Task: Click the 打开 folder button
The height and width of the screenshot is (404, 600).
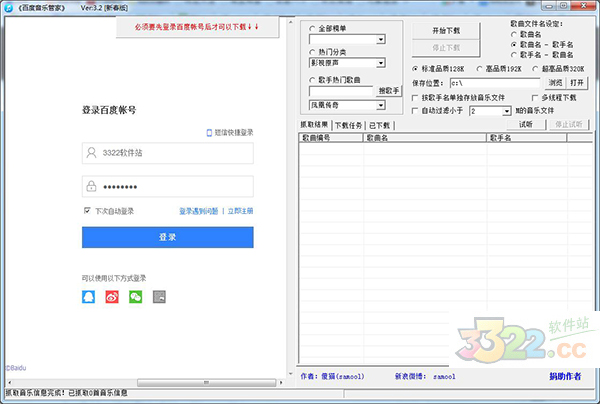Action: (577, 83)
